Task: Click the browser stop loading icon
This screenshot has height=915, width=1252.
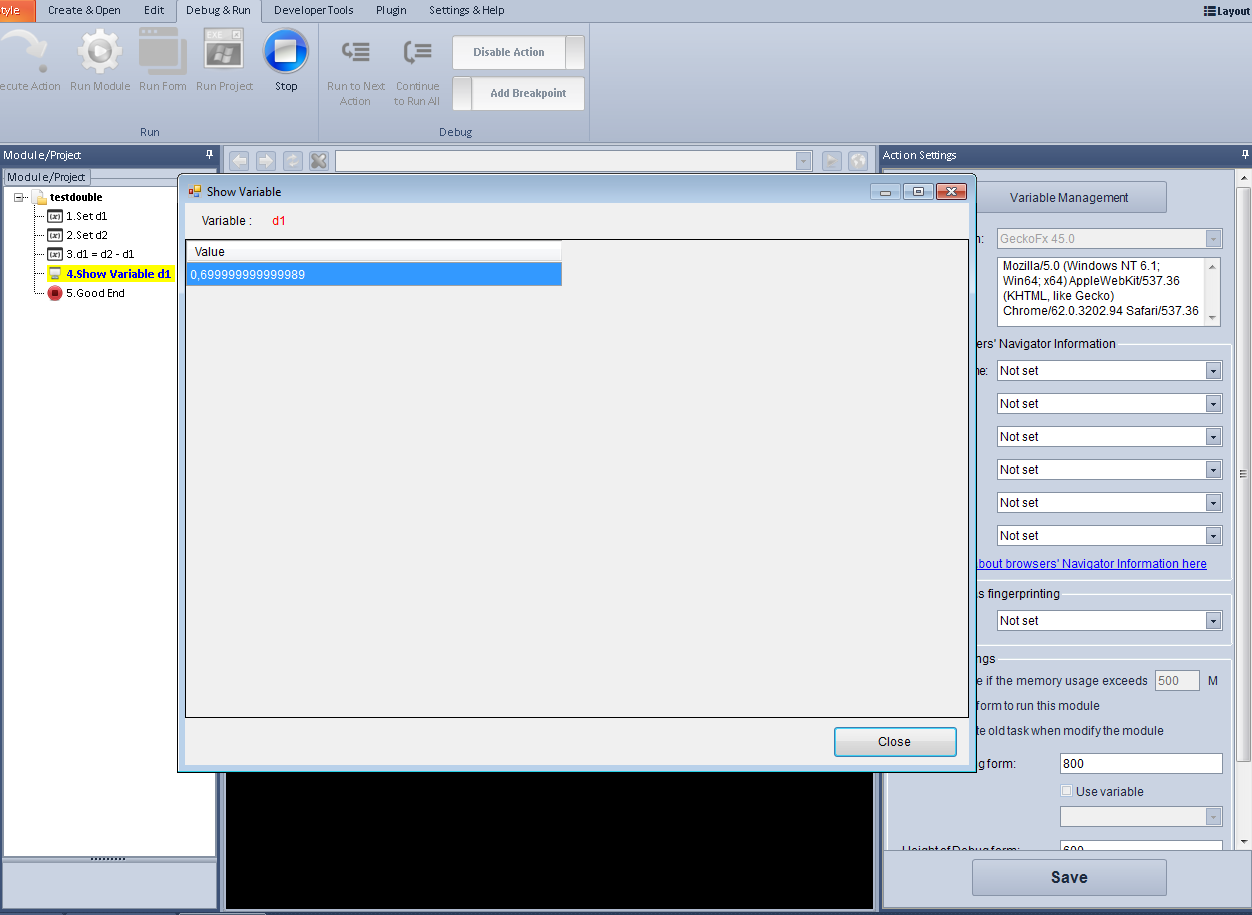Action: click(319, 161)
